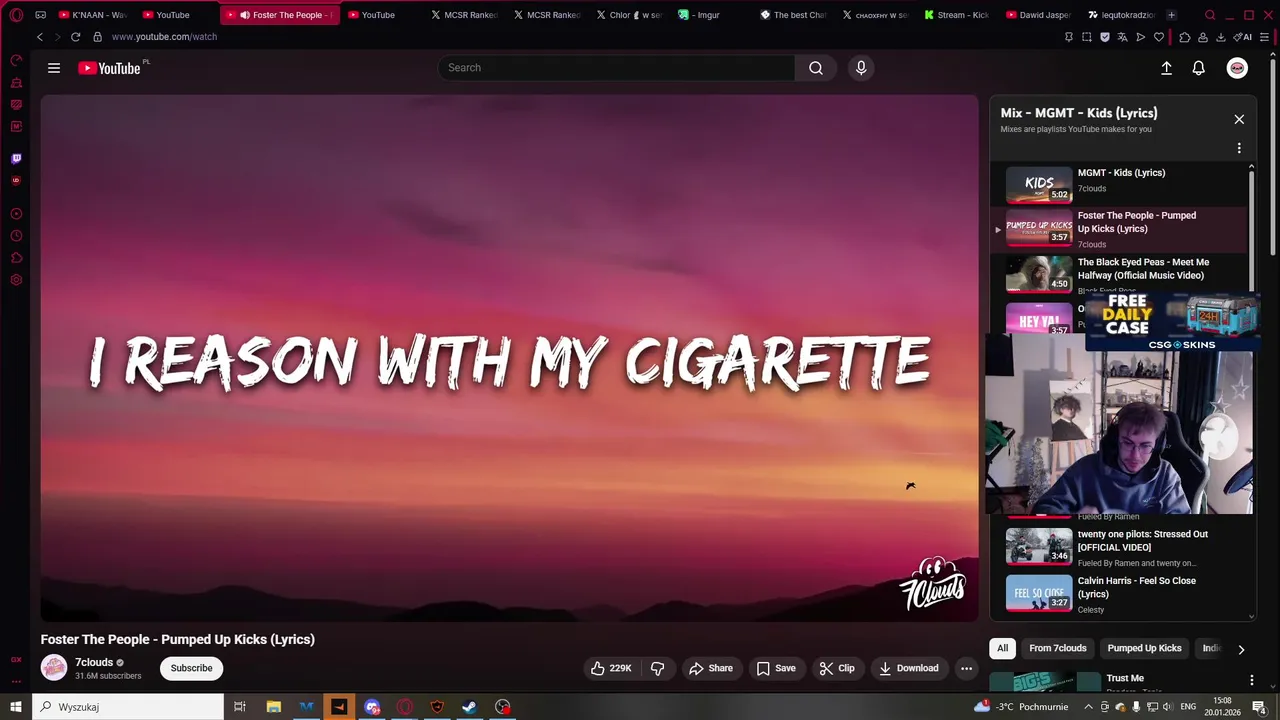Focus the YouTube search field
This screenshot has width=1280, height=720.
pyautogui.click(x=616, y=68)
